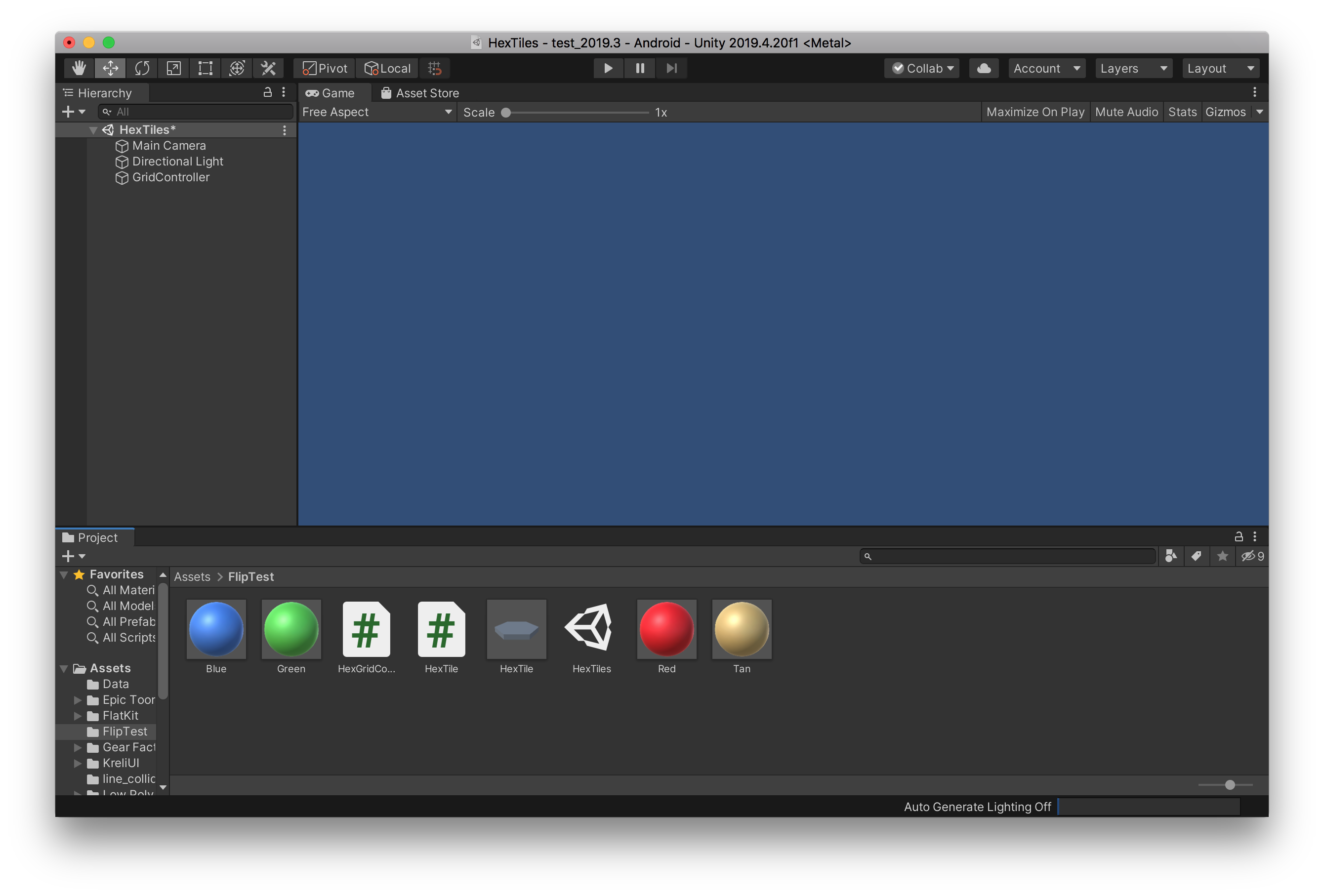Open the Gizmos dropdown arrow
Viewport: 1324px width, 896px height.
click(x=1260, y=112)
